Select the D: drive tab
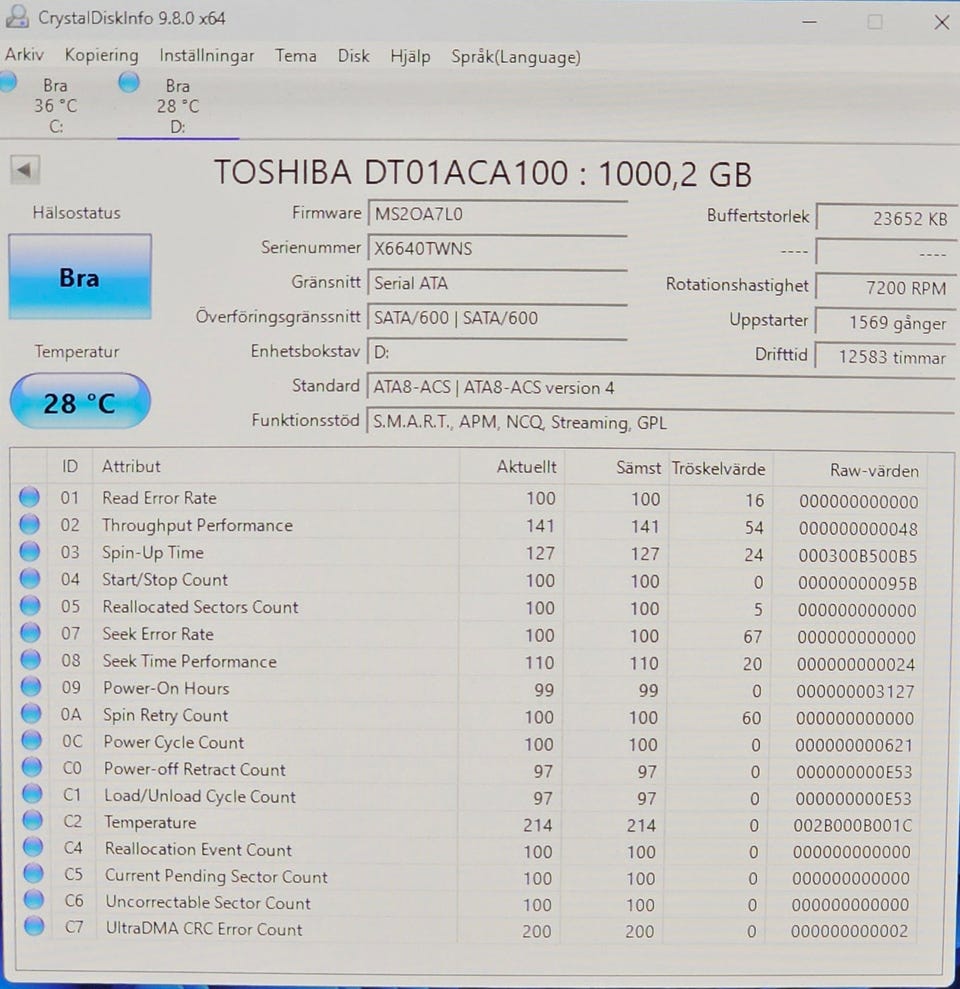The height and width of the screenshot is (989, 960). pyautogui.click(x=177, y=106)
